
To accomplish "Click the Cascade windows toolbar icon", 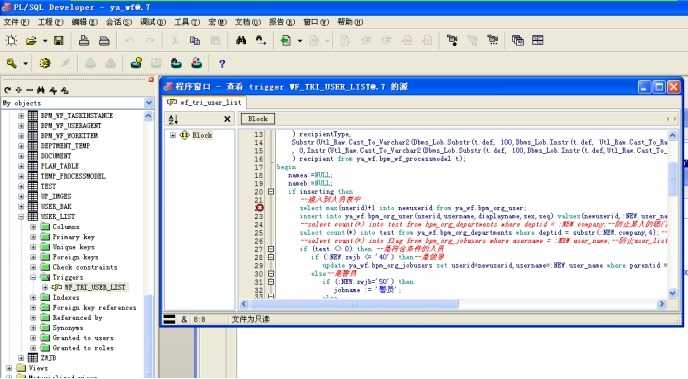I will tap(518, 41).
